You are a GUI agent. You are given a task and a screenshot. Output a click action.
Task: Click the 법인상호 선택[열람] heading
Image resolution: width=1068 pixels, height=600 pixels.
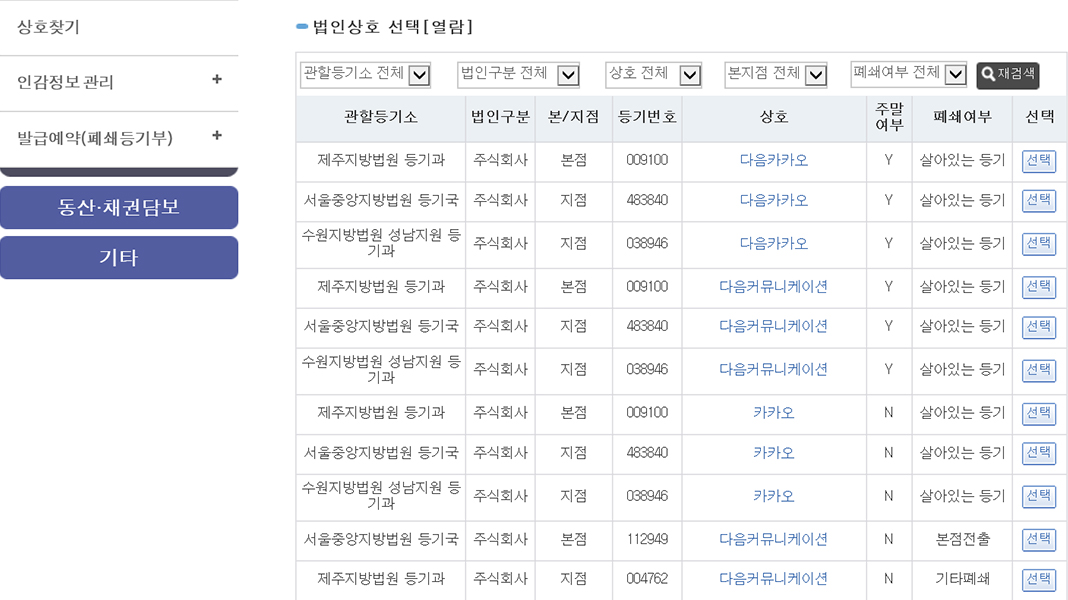[x=392, y=27]
